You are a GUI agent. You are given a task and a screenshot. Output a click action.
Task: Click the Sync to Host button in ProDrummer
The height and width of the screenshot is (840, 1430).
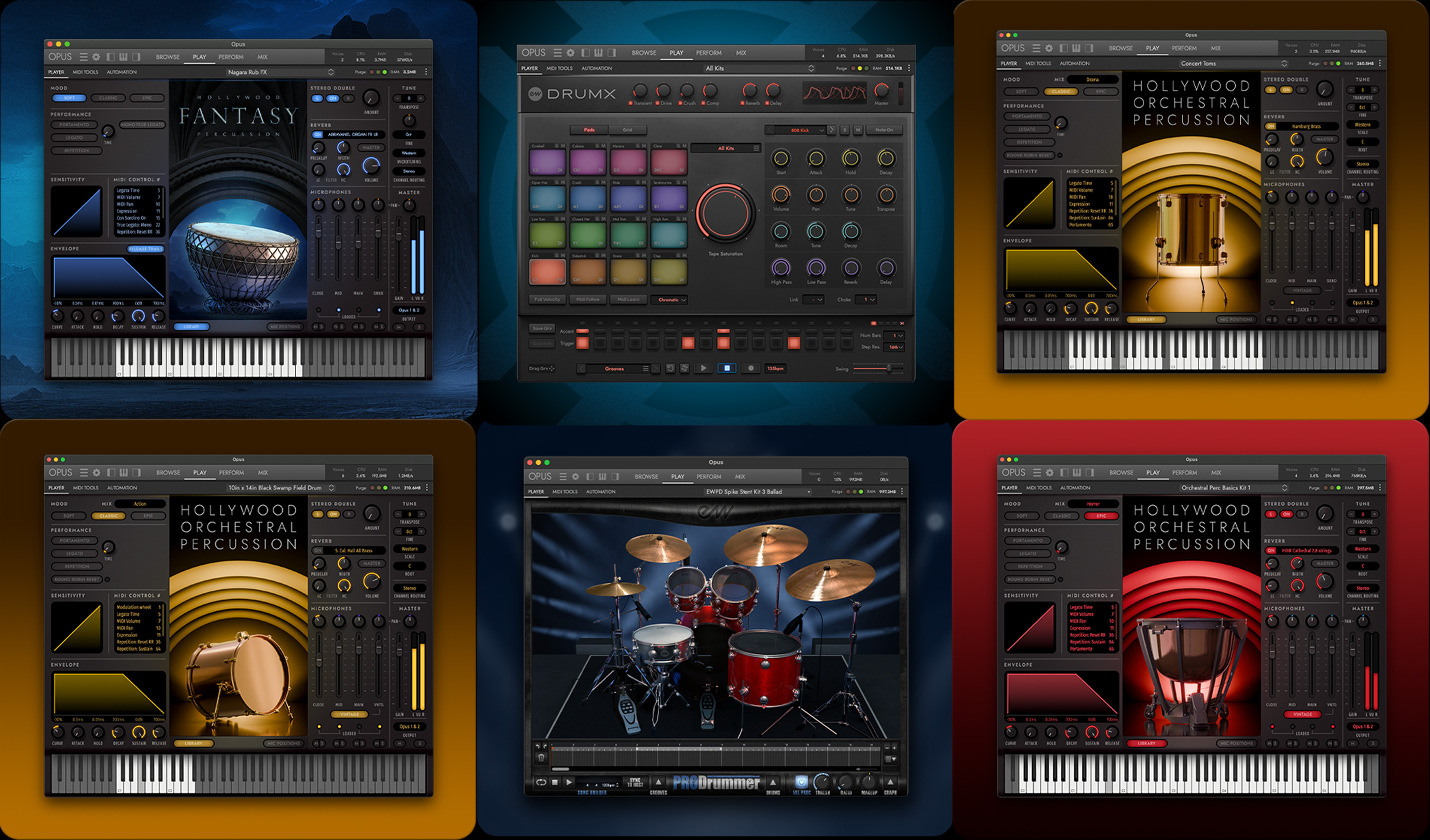pyautogui.click(x=635, y=782)
